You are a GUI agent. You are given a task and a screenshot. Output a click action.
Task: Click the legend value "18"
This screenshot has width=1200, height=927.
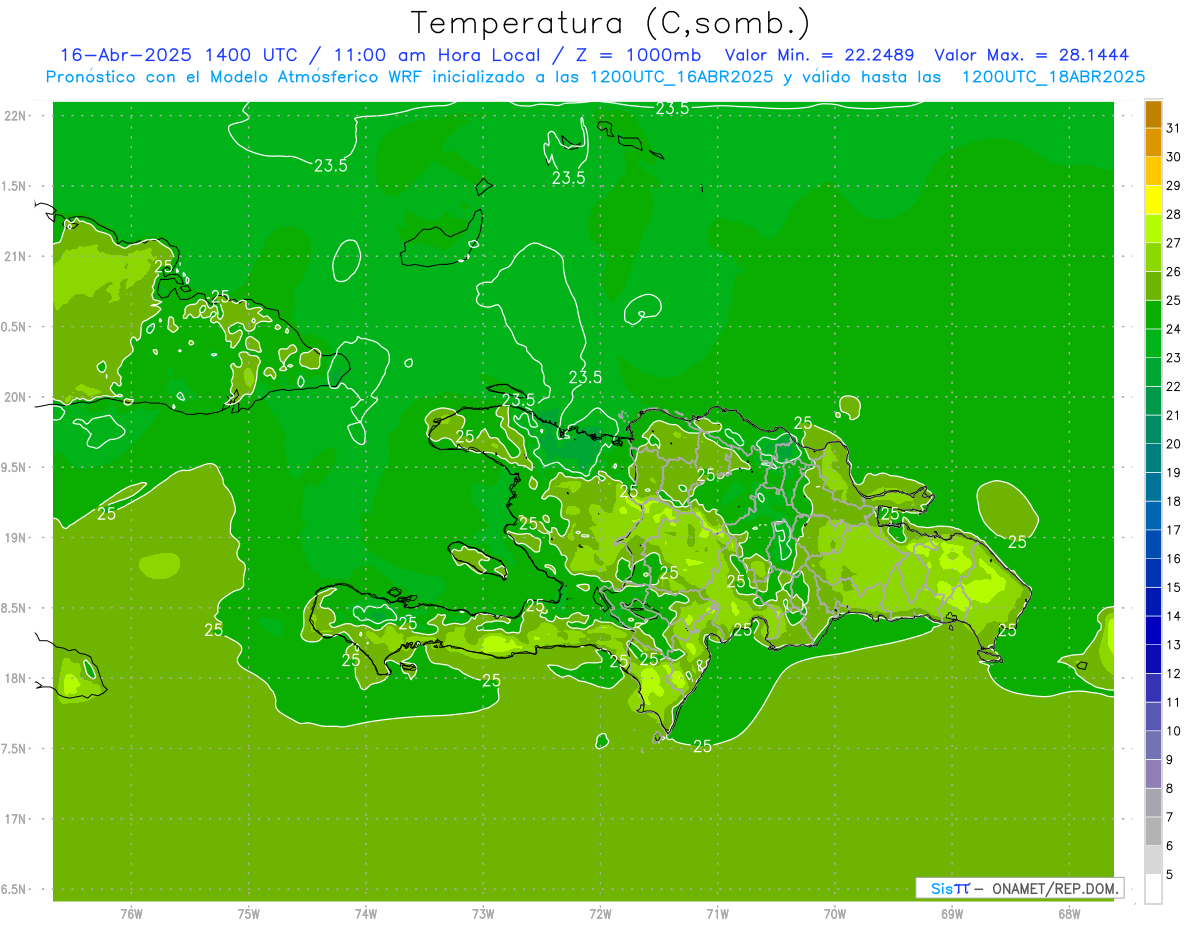(1173, 502)
